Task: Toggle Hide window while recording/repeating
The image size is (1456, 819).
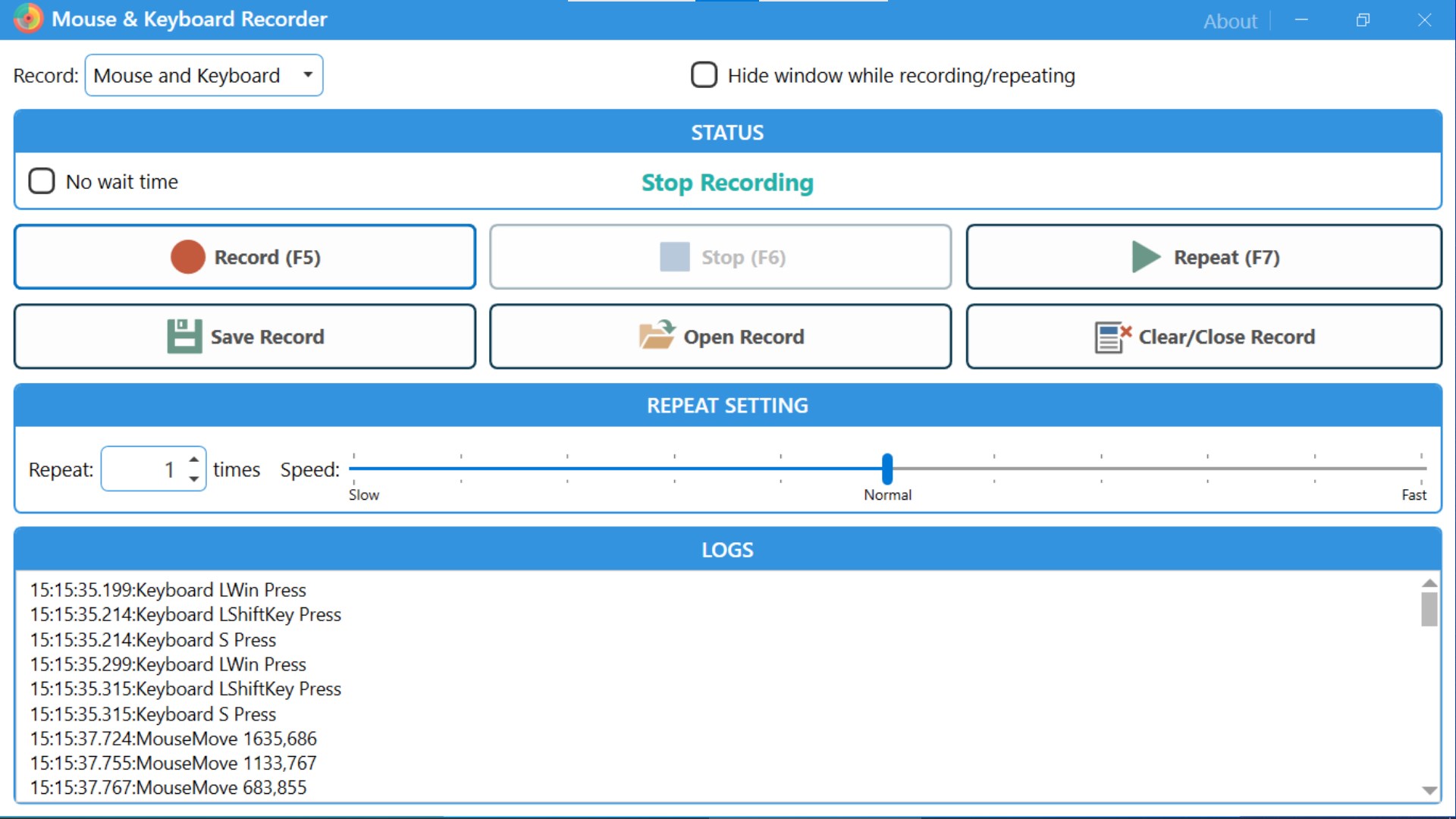Action: tap(704, 75)
